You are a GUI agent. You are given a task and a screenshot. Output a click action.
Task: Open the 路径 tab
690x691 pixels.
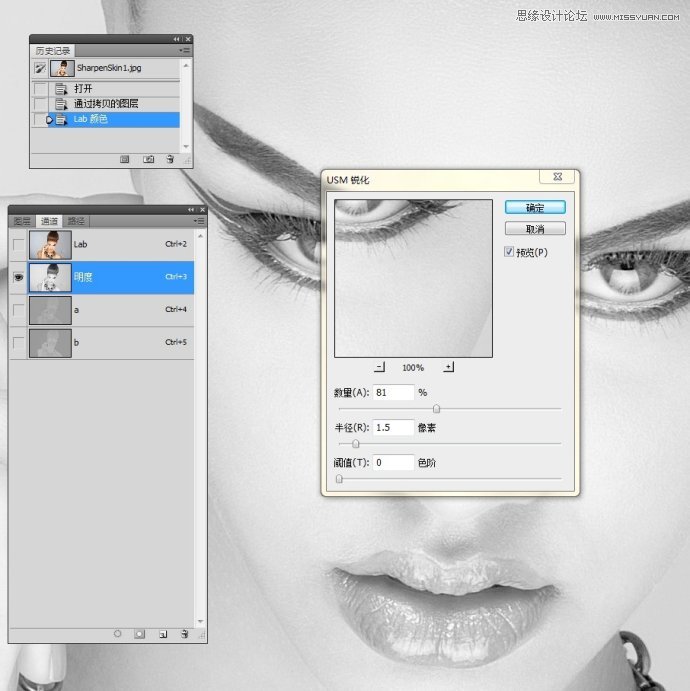[76, 221]
